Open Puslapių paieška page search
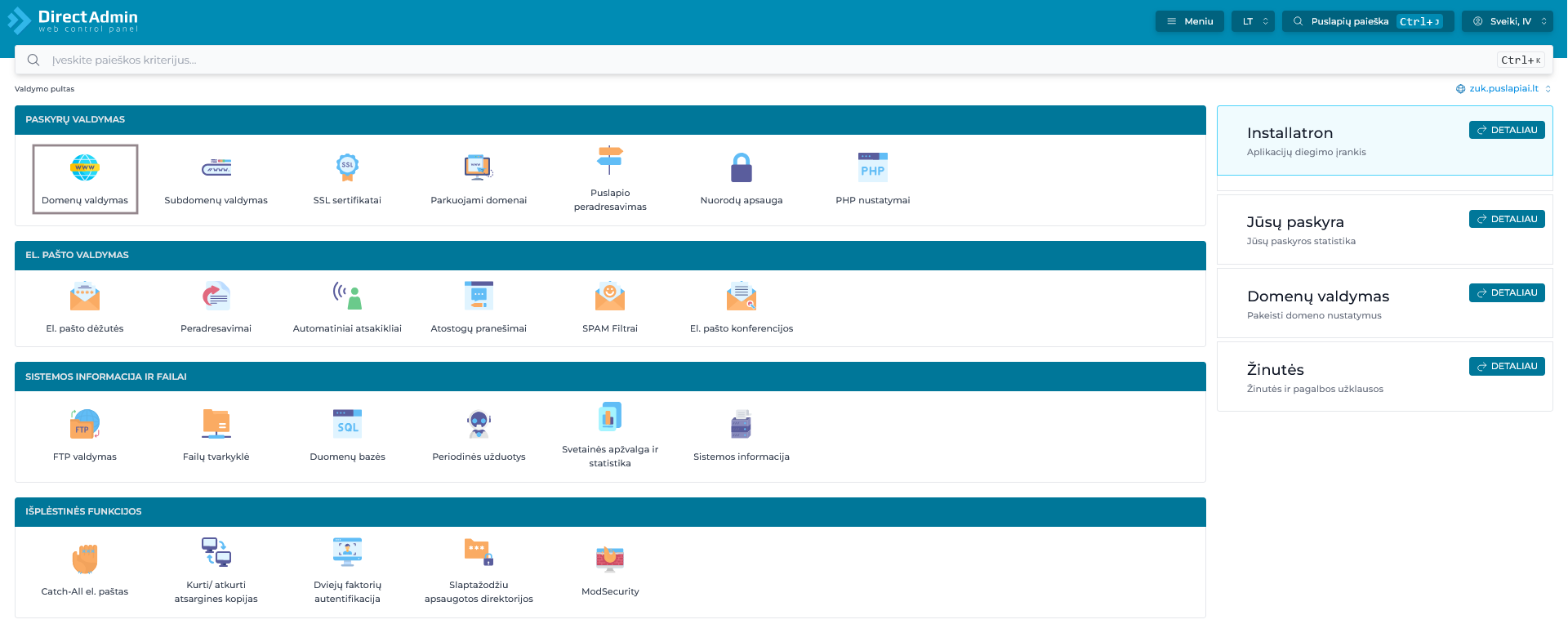Image resolution: width=1568 pixels, height=624 pixels. click(1367, 21)
